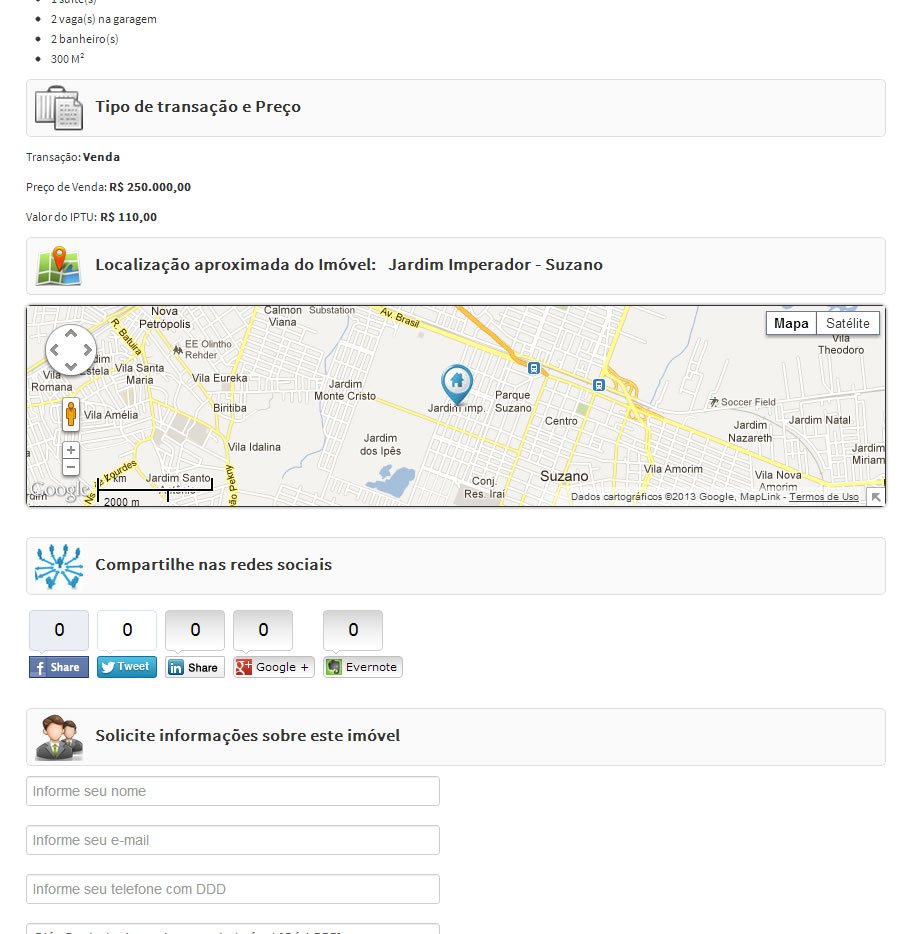Focus the Informe seu e-mail field
924x934 pixels.
click(x=233, y=840)
